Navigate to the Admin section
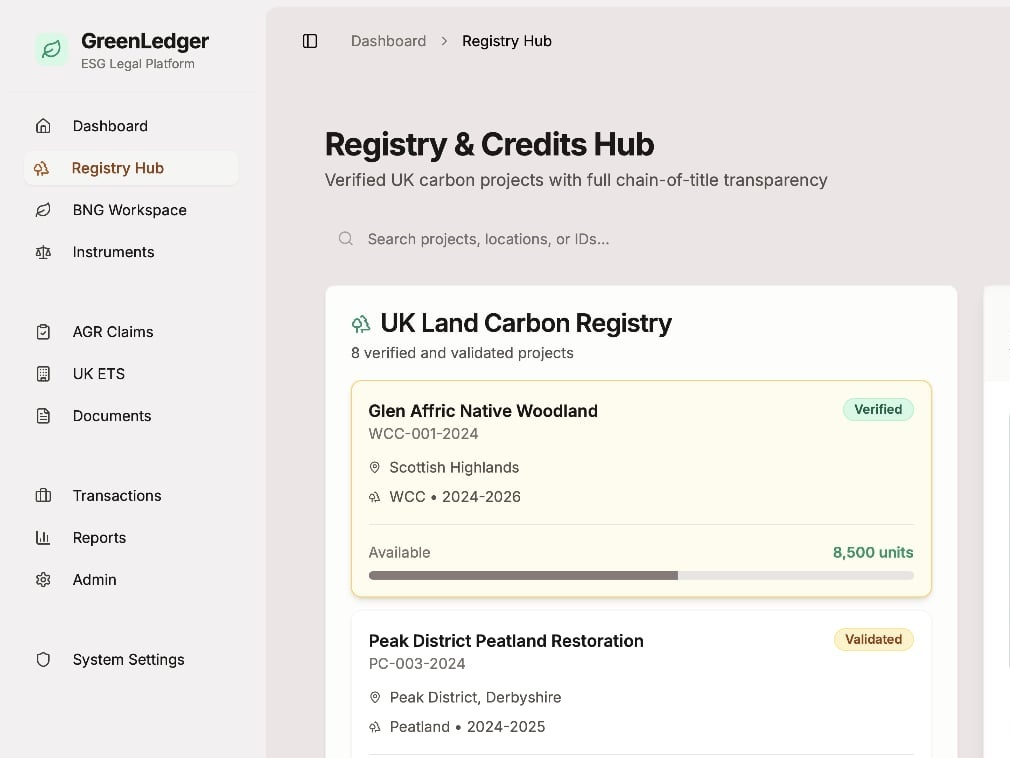 point(94,579)
